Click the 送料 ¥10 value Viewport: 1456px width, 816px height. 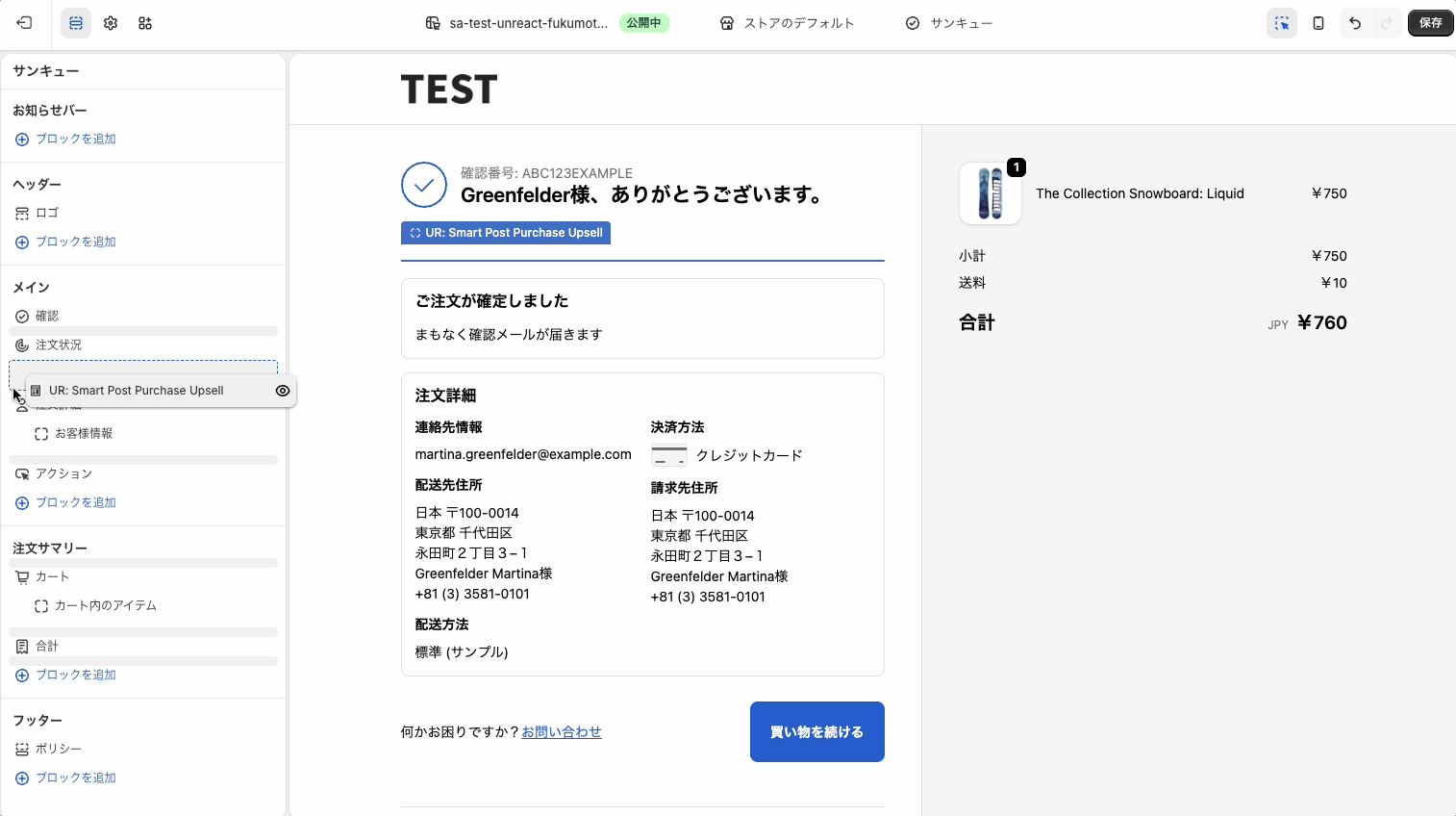[x=1334, y=283]
